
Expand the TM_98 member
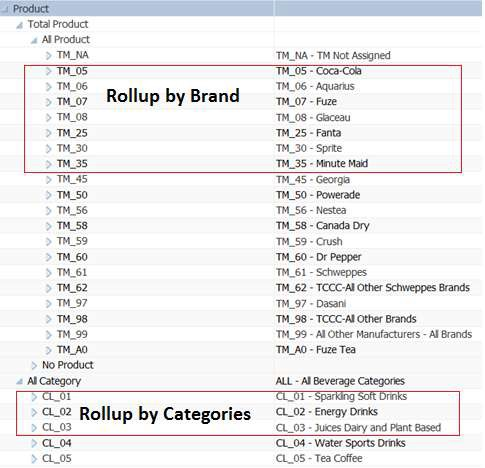tap(49, 319)
